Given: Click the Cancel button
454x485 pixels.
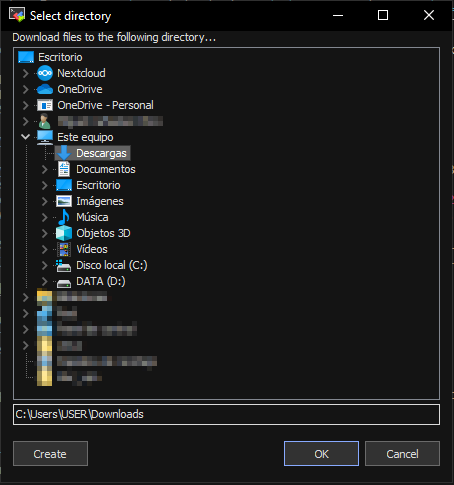Looking at the screenshot, I should pos(402,453).
